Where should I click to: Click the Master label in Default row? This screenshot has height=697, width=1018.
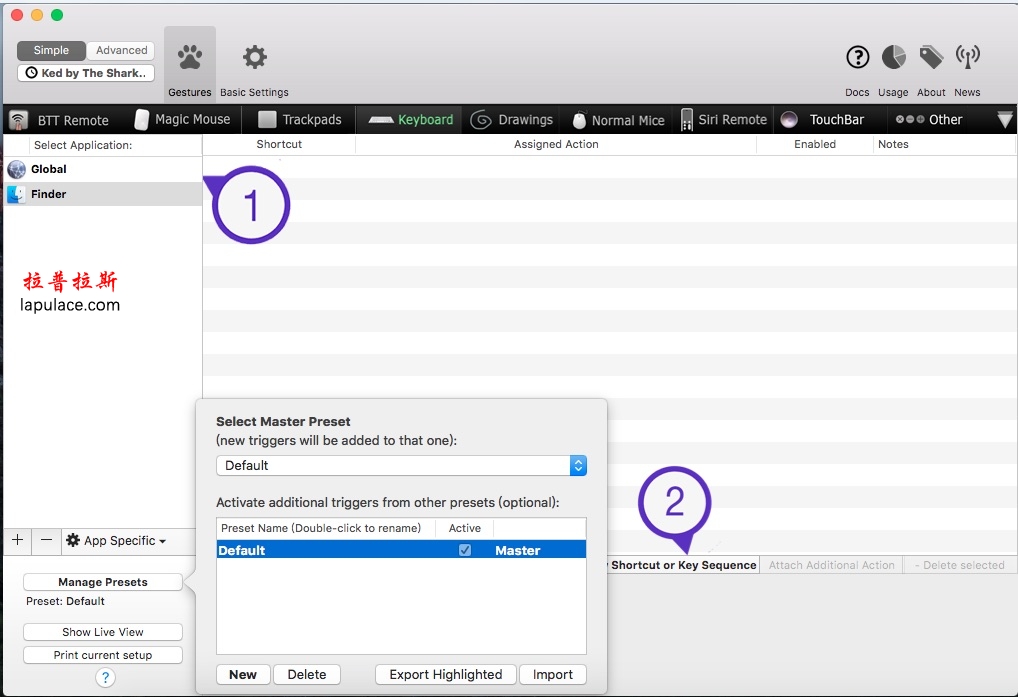point(517,550)
